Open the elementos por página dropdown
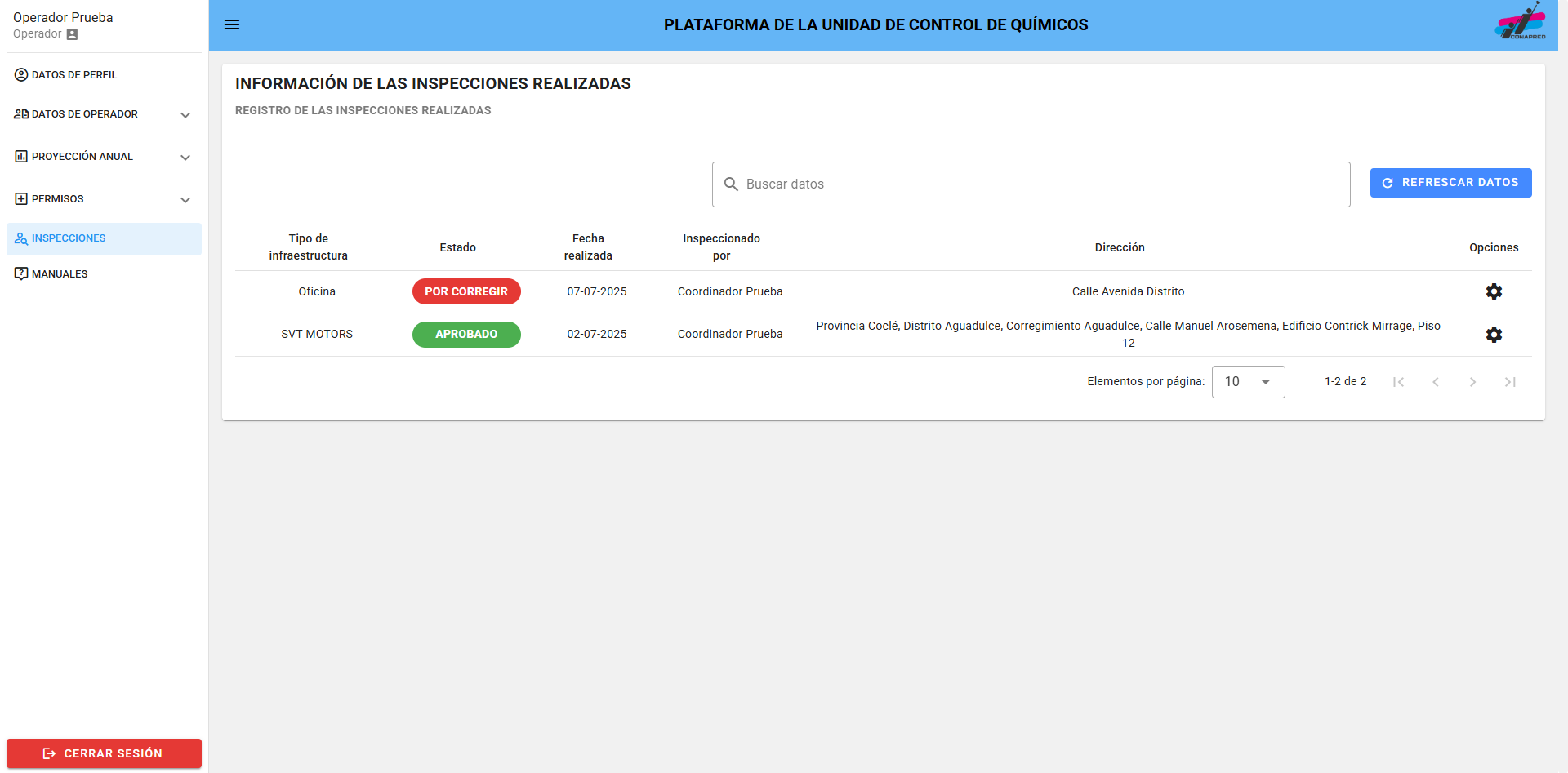The image size is (1568, 773). click(x=1248, y=381)
